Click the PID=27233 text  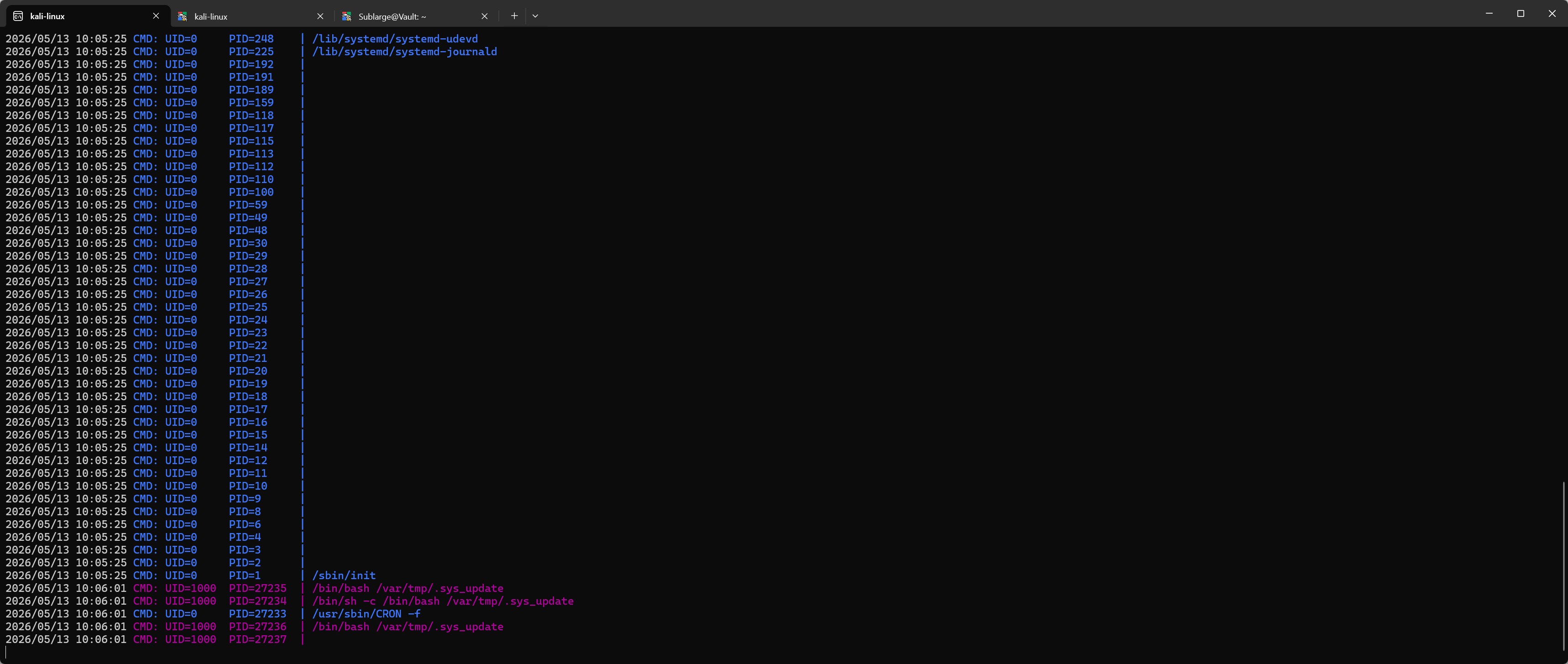(257, 614)
